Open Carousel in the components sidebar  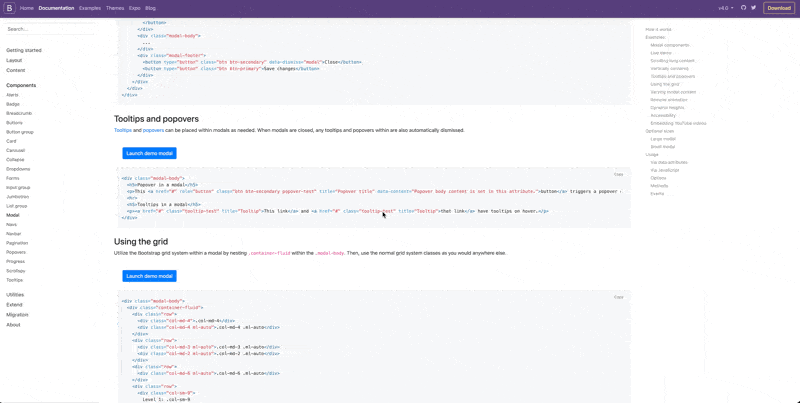tap(17, 150)
